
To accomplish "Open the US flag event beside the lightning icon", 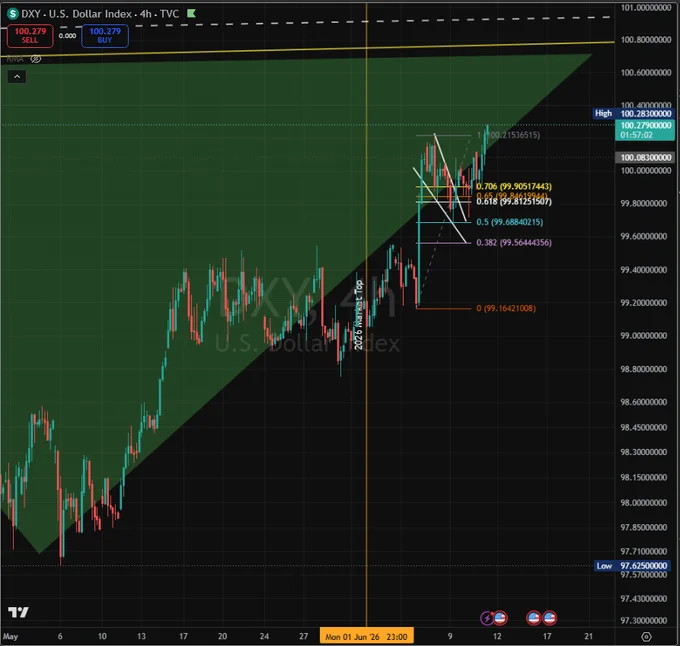I will (500, 618).
